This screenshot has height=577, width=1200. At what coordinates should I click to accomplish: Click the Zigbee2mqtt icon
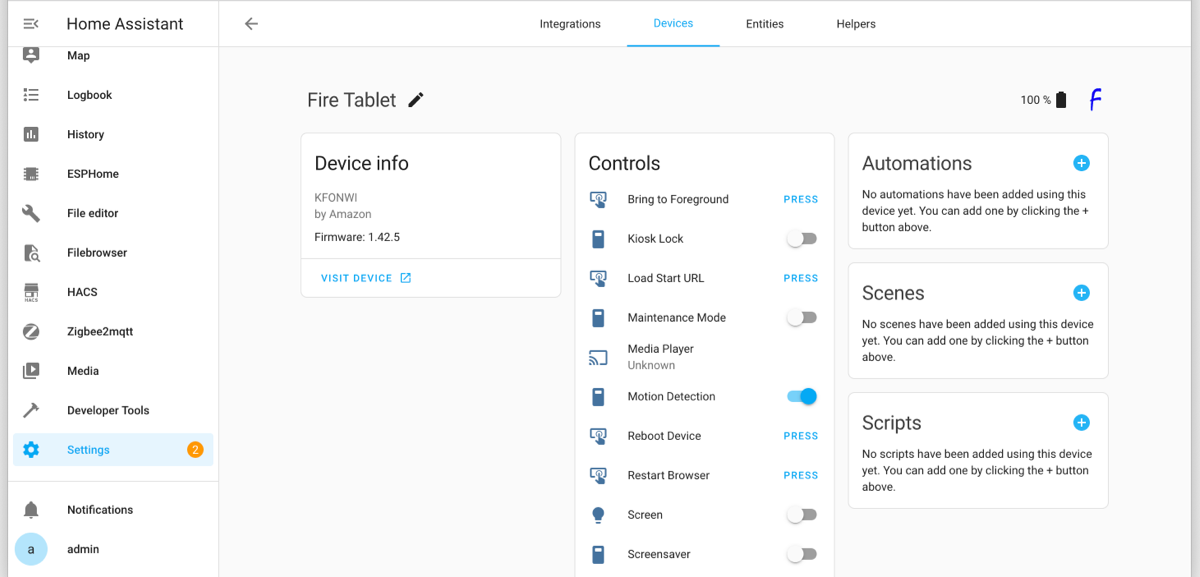pos(31,331)
